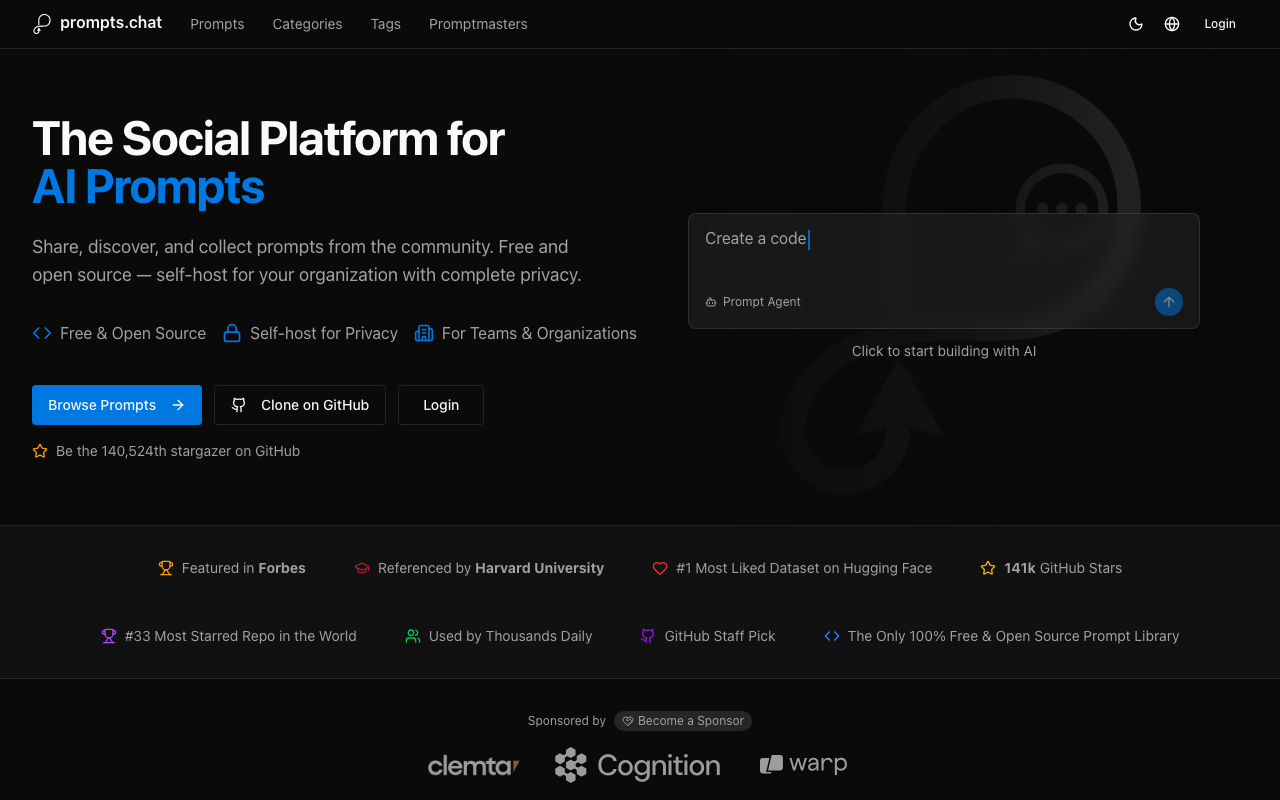Click Login in the top navigation
Image resolution: width=1280 pixels, height=800 pixels.
point(1219,24)
